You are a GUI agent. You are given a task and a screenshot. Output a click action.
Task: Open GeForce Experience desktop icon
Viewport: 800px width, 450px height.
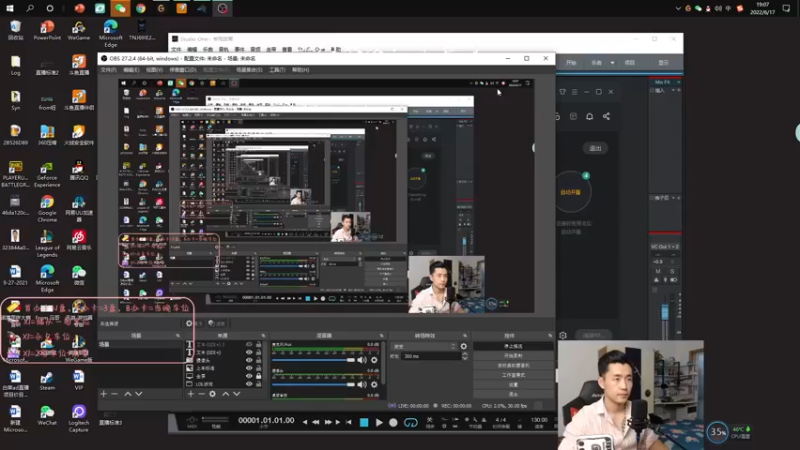point(47,174)
